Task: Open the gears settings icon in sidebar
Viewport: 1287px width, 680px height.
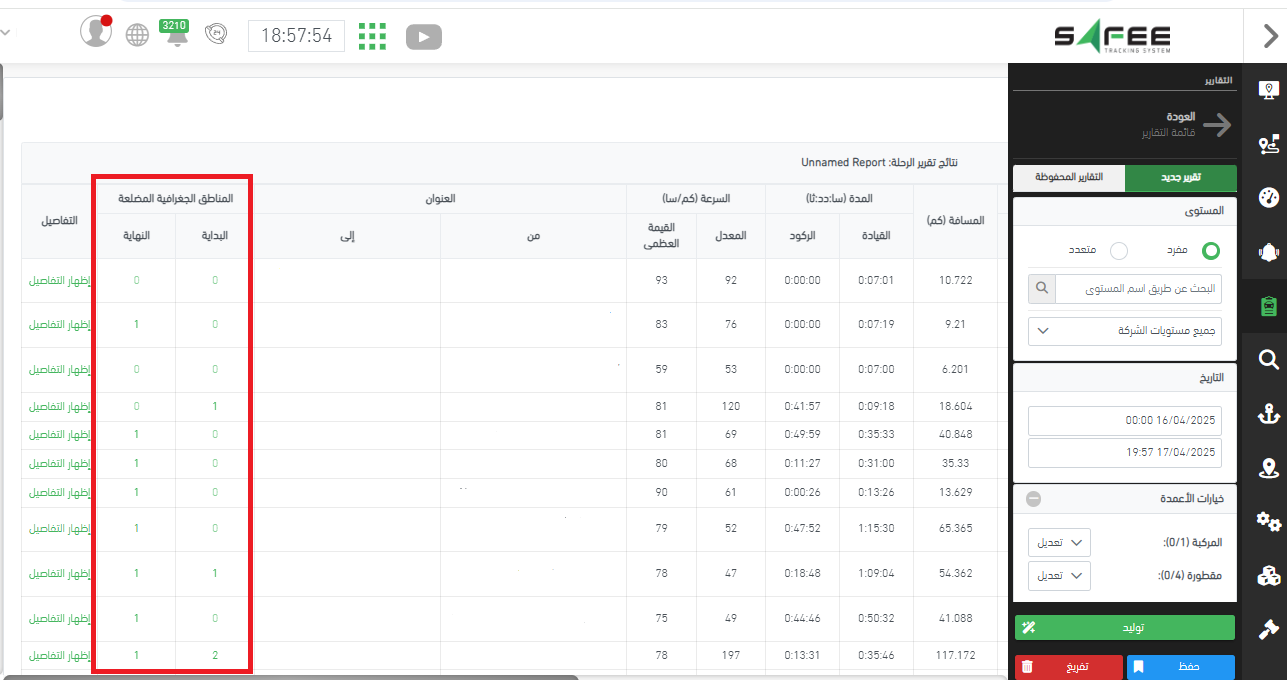Action: [1268, 521]
